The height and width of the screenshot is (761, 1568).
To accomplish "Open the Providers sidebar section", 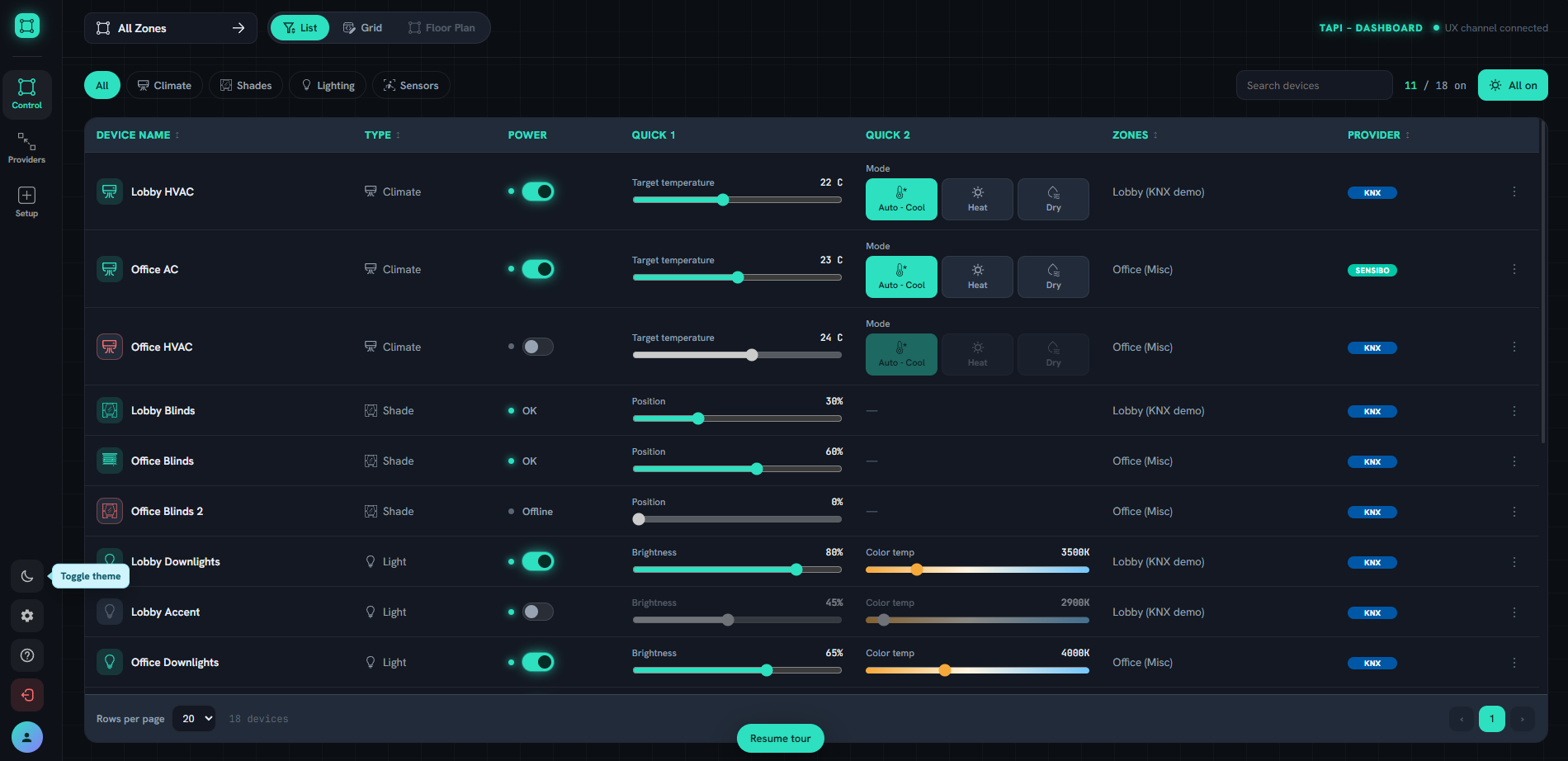I will pyautogui.click(x=26, y=149).
